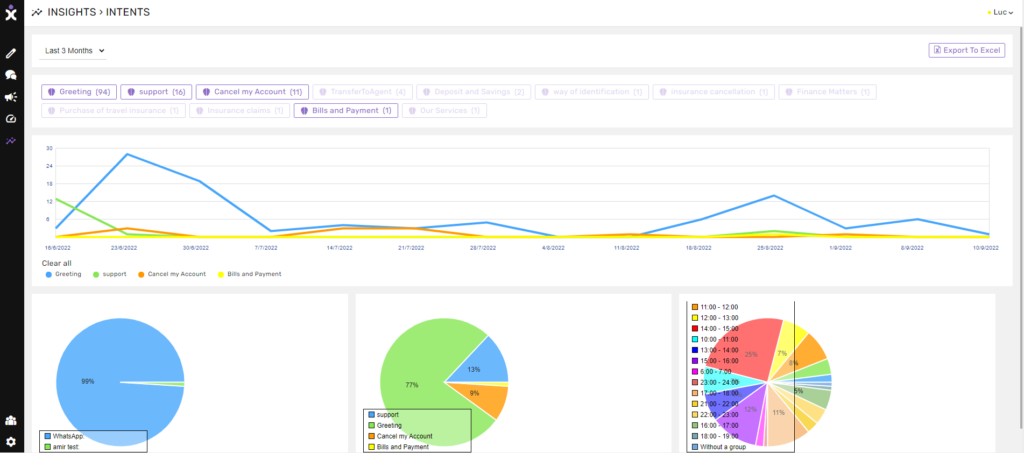Toggle the Insurance claims (1) chip
The height and width of the screenshot is (453, 1024).
point(240,111)
